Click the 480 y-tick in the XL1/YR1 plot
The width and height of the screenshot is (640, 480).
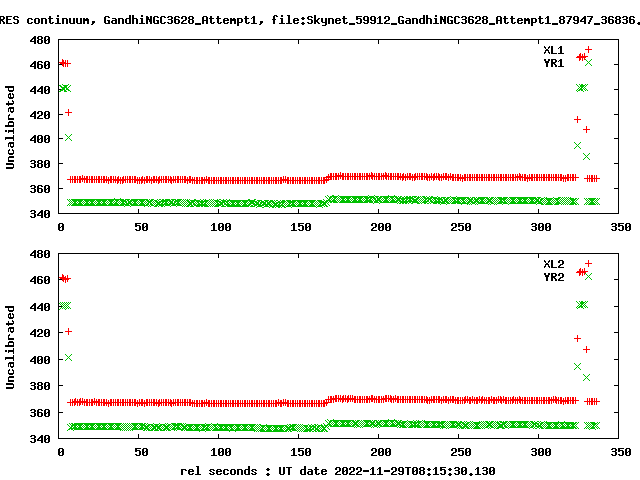pyautogui.click(x=40, y=40)
